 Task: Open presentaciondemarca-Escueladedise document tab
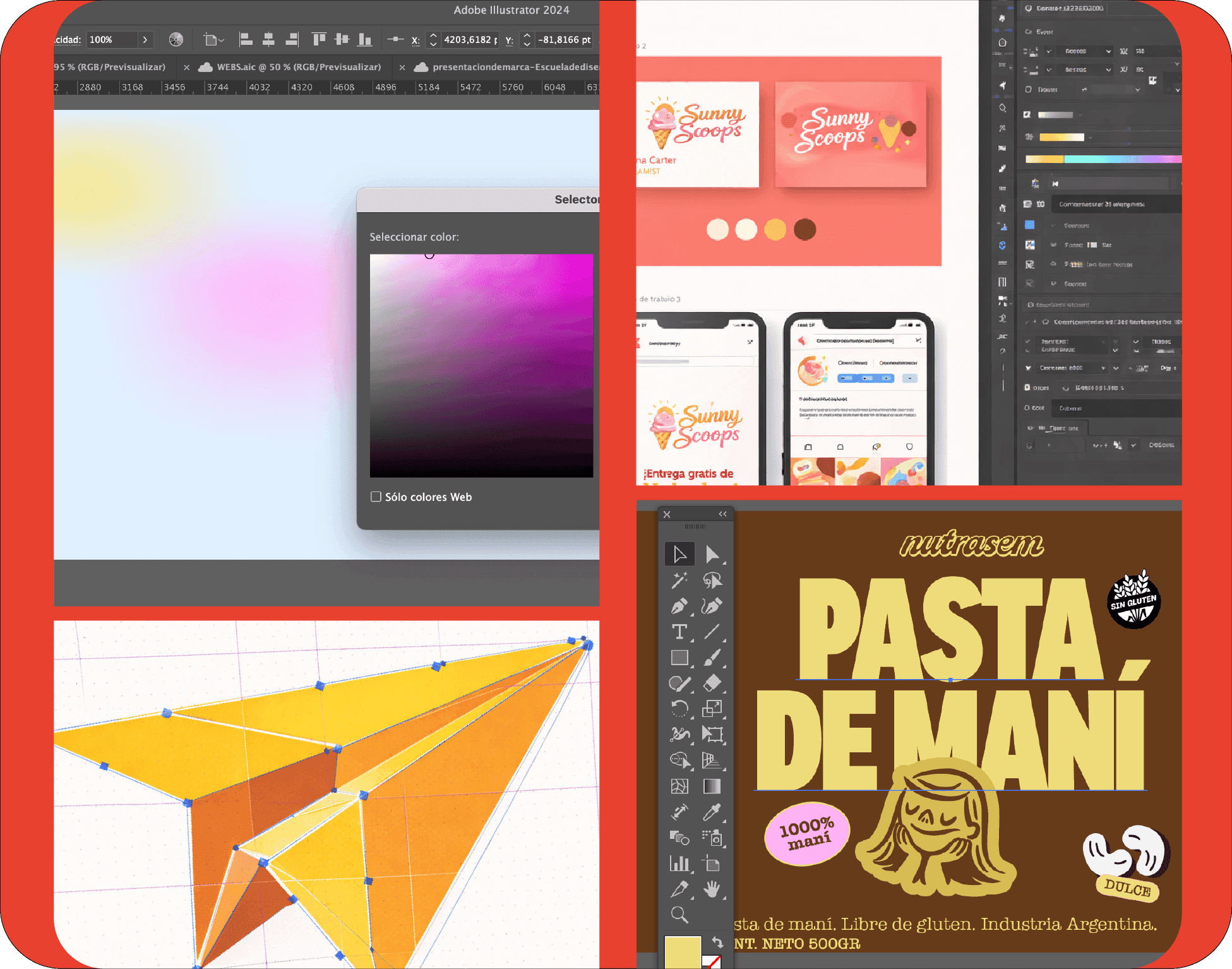pyautogui.click(x=515, y=67)
